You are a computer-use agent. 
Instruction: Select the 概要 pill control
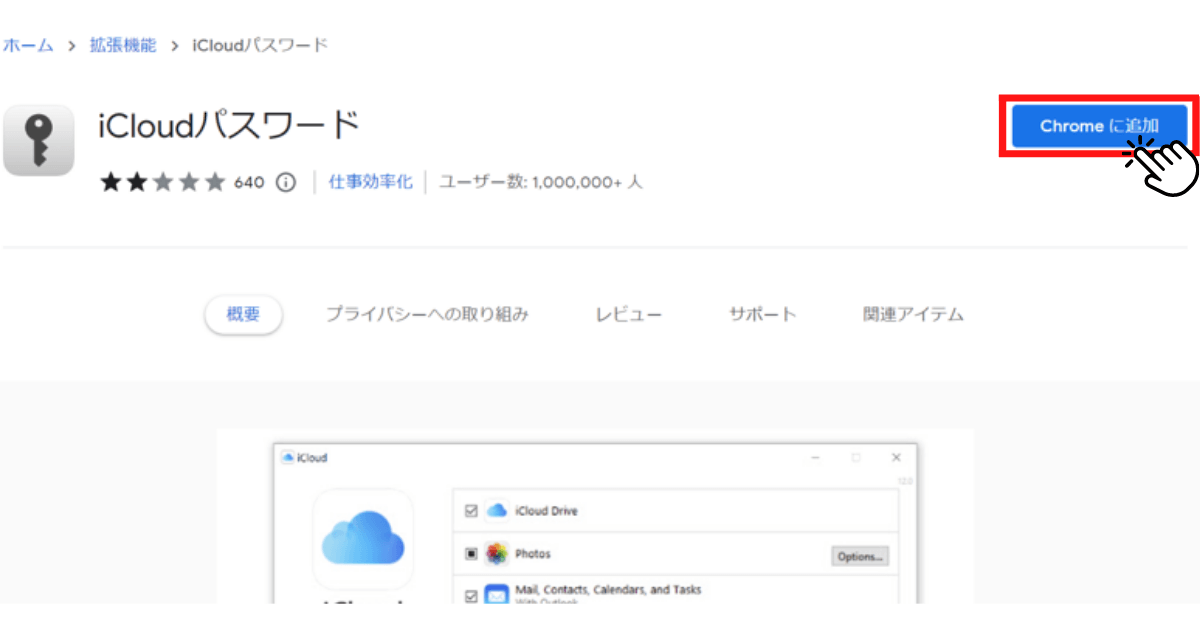(x=243, y=313)
